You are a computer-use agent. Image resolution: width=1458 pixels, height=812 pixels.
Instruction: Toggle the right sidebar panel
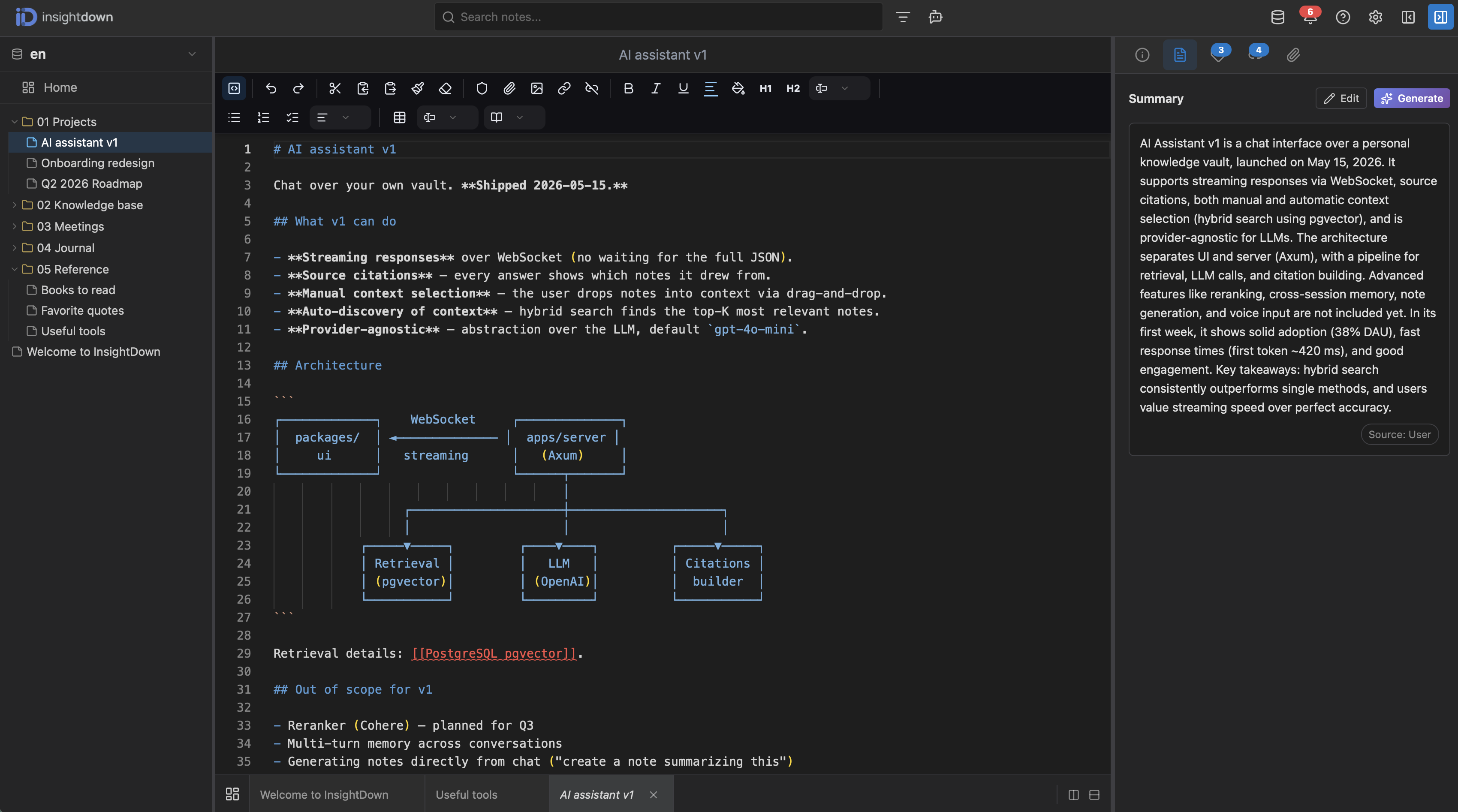(1440, 17)
